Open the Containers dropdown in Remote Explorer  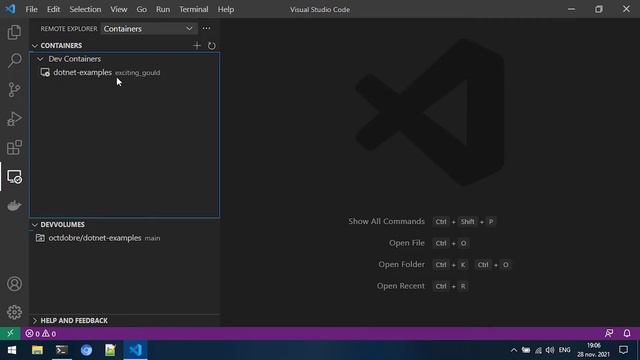pos(149,29)
